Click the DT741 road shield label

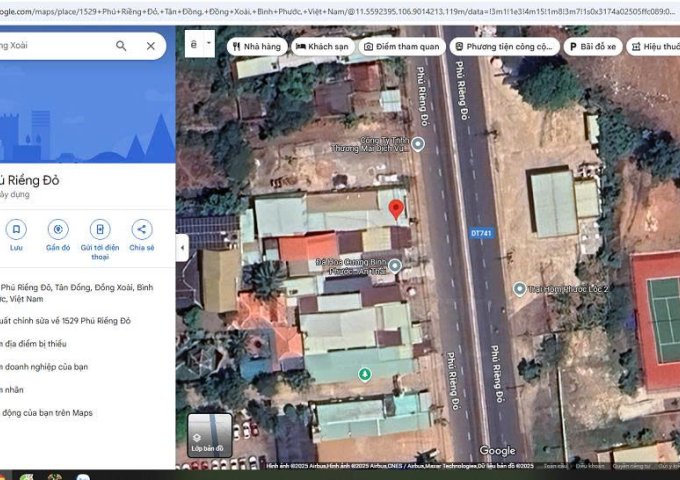(481, 233)
